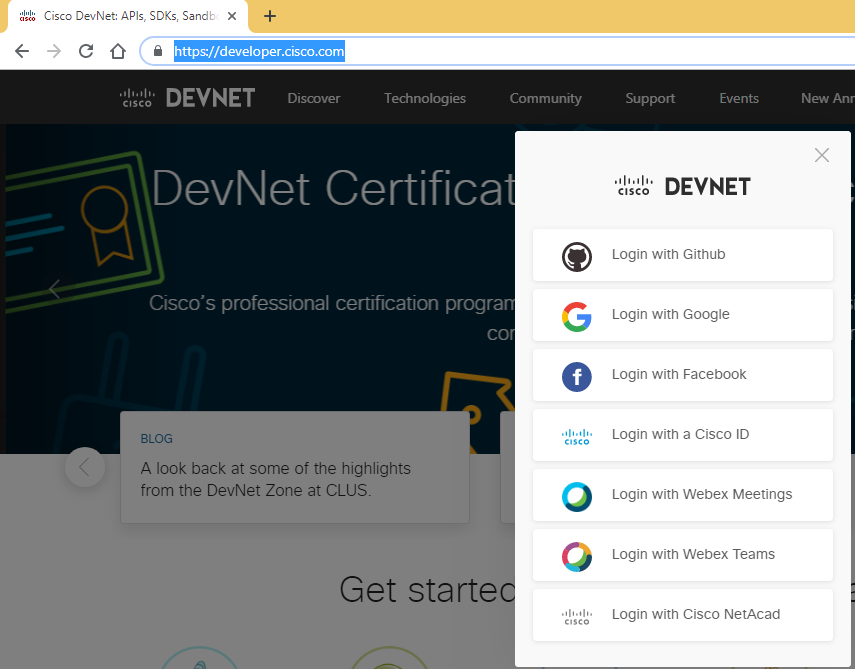Viewport: 855px width, 669px height.
Task: Open the Discover menu
Action: coord(314,98)
